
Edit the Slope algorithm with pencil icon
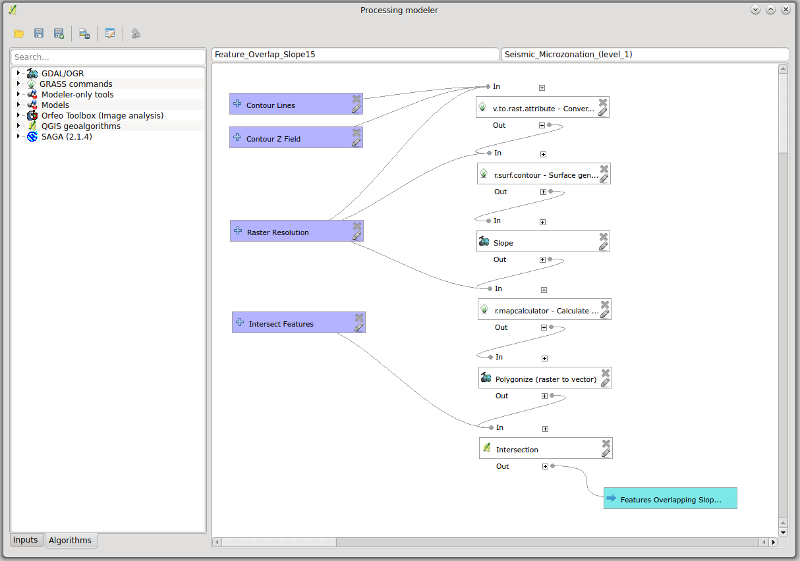point(603,246)
